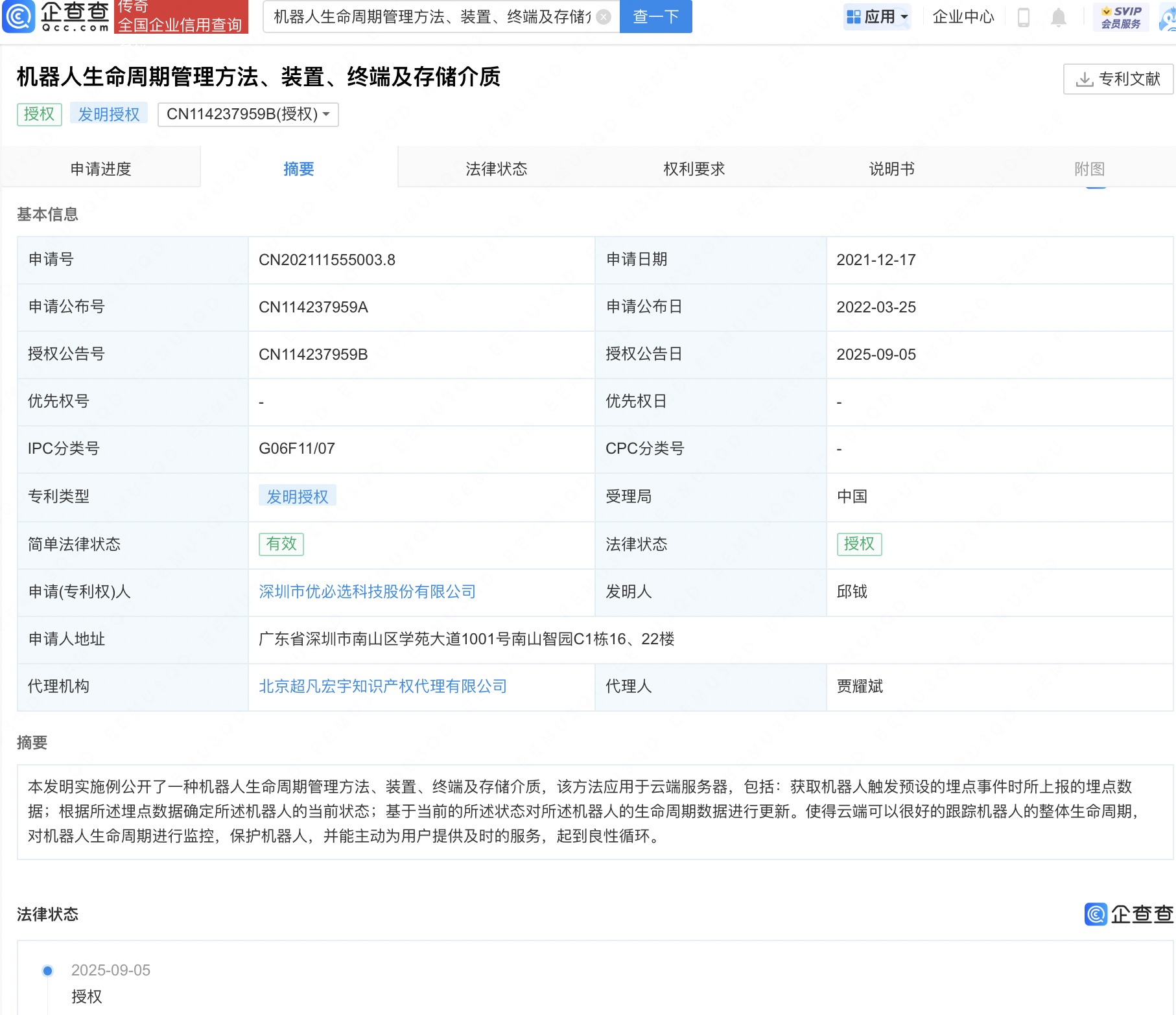Click the user avatar icon

coord(1168,18)
